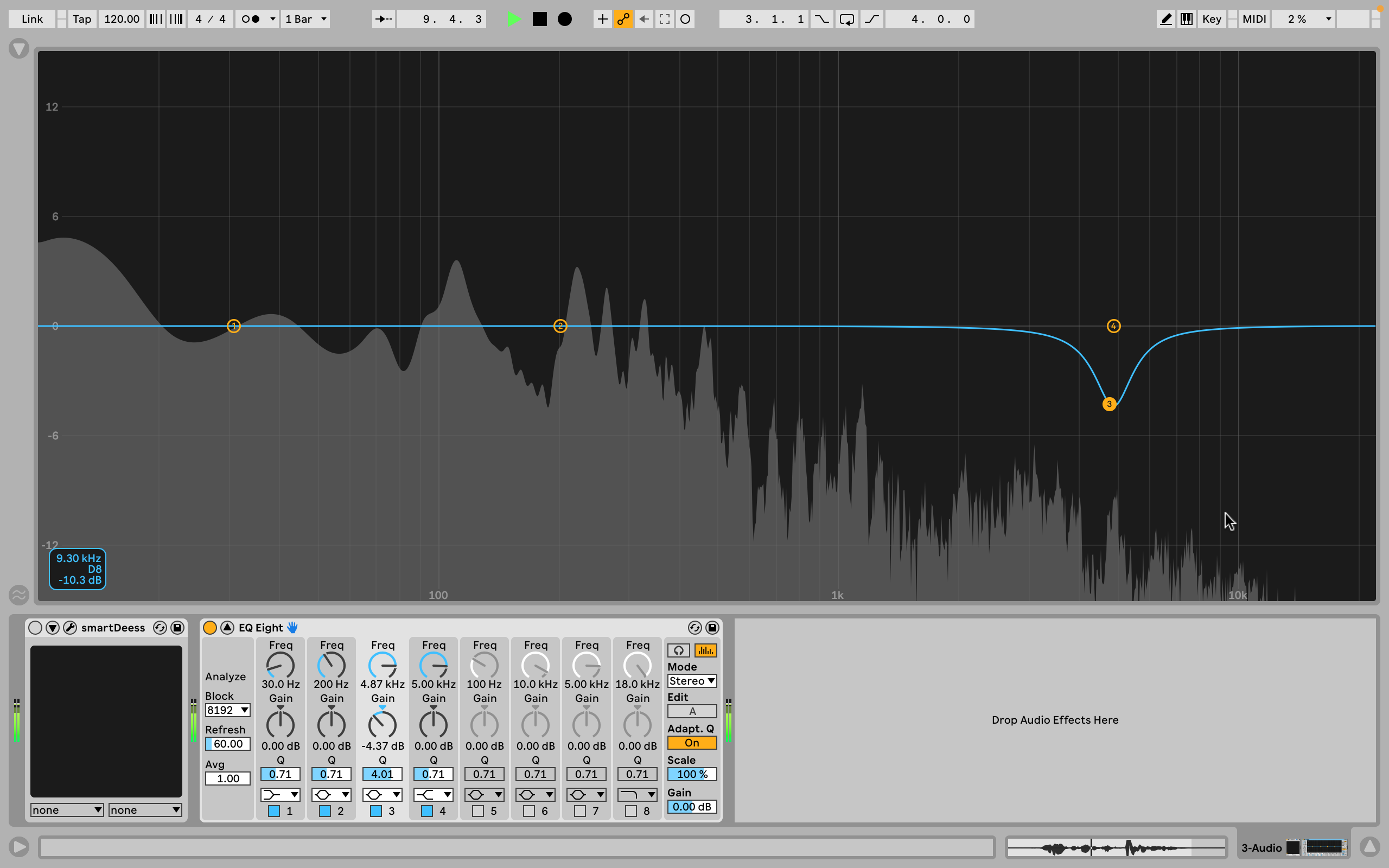Click the clip overview waveform thumbnail
Viewport: 1389px width, 868px height.
pyautogui.click(x=1116, y=847)
